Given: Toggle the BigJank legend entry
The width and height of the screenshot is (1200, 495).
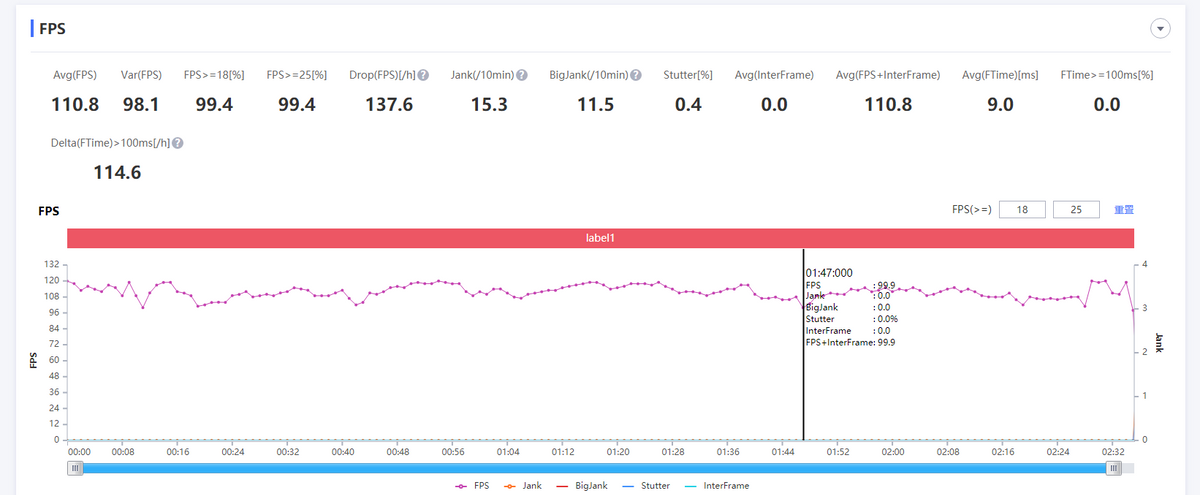Looking at the screenshot, I should pos(584,485).
